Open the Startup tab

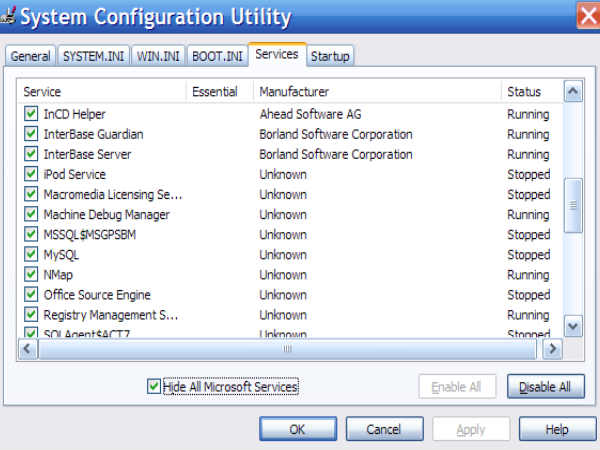pos(330,56)
